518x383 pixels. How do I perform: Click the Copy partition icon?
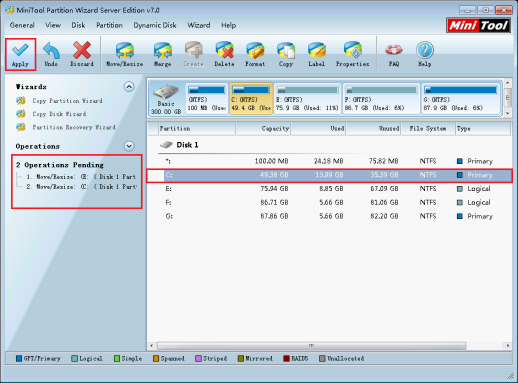(286, 50)
